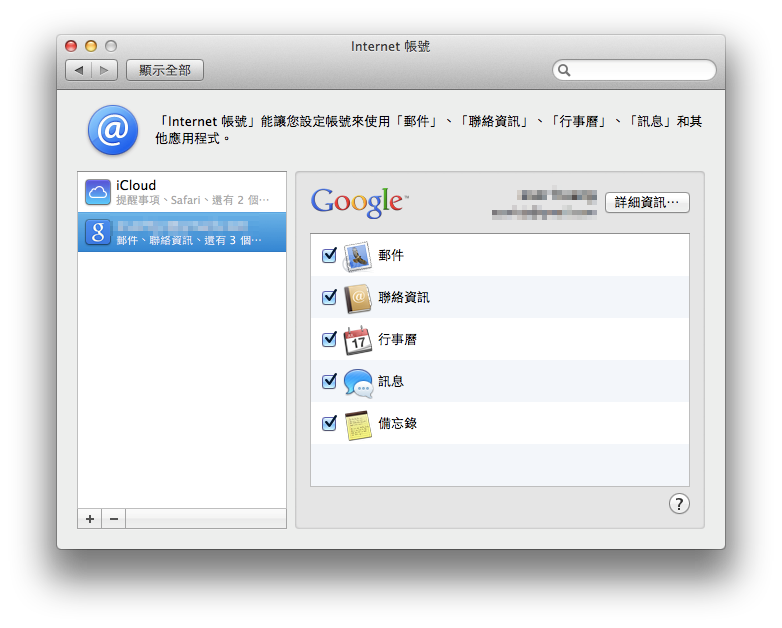Click '提醒事項、Safari、還有 2 個…' subtitle
Image resolution: width=782 pixels, height=628 pixels.
193,201
